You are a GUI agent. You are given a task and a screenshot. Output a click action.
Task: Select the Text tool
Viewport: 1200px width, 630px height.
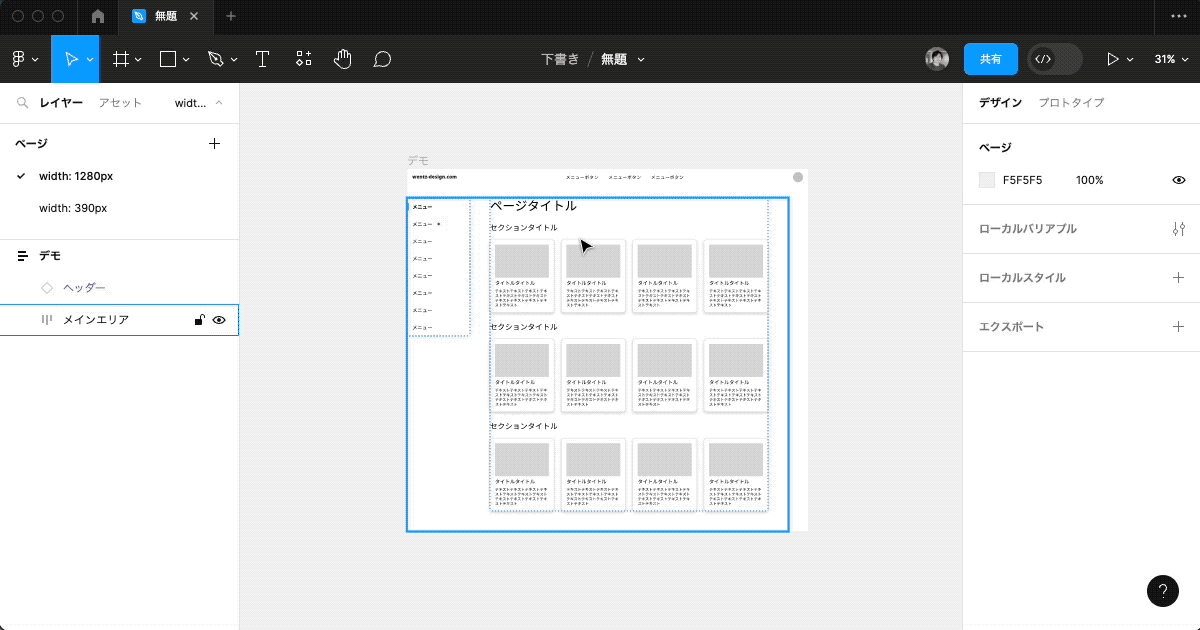262,59
